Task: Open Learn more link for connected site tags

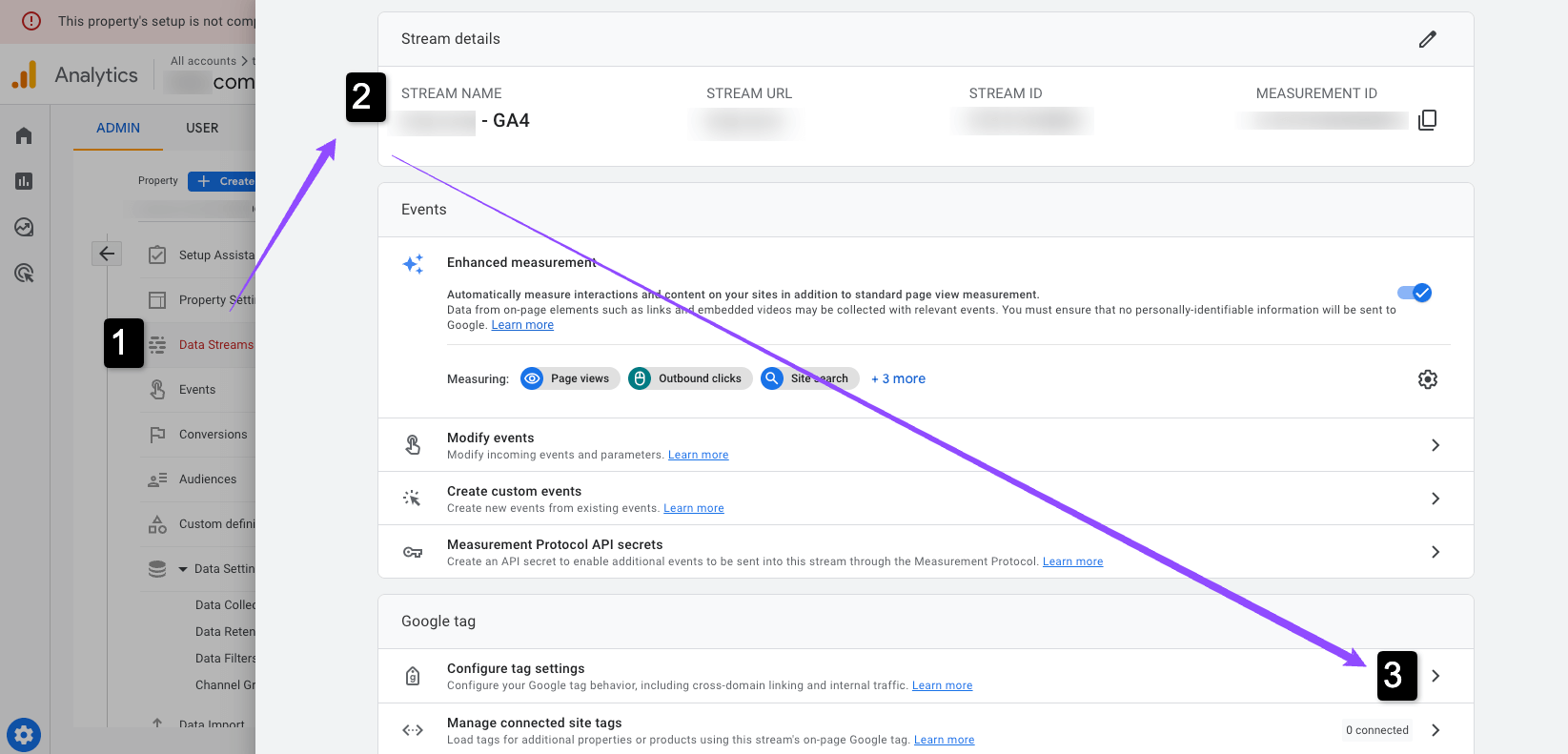Action: click(x=944, y=740)
